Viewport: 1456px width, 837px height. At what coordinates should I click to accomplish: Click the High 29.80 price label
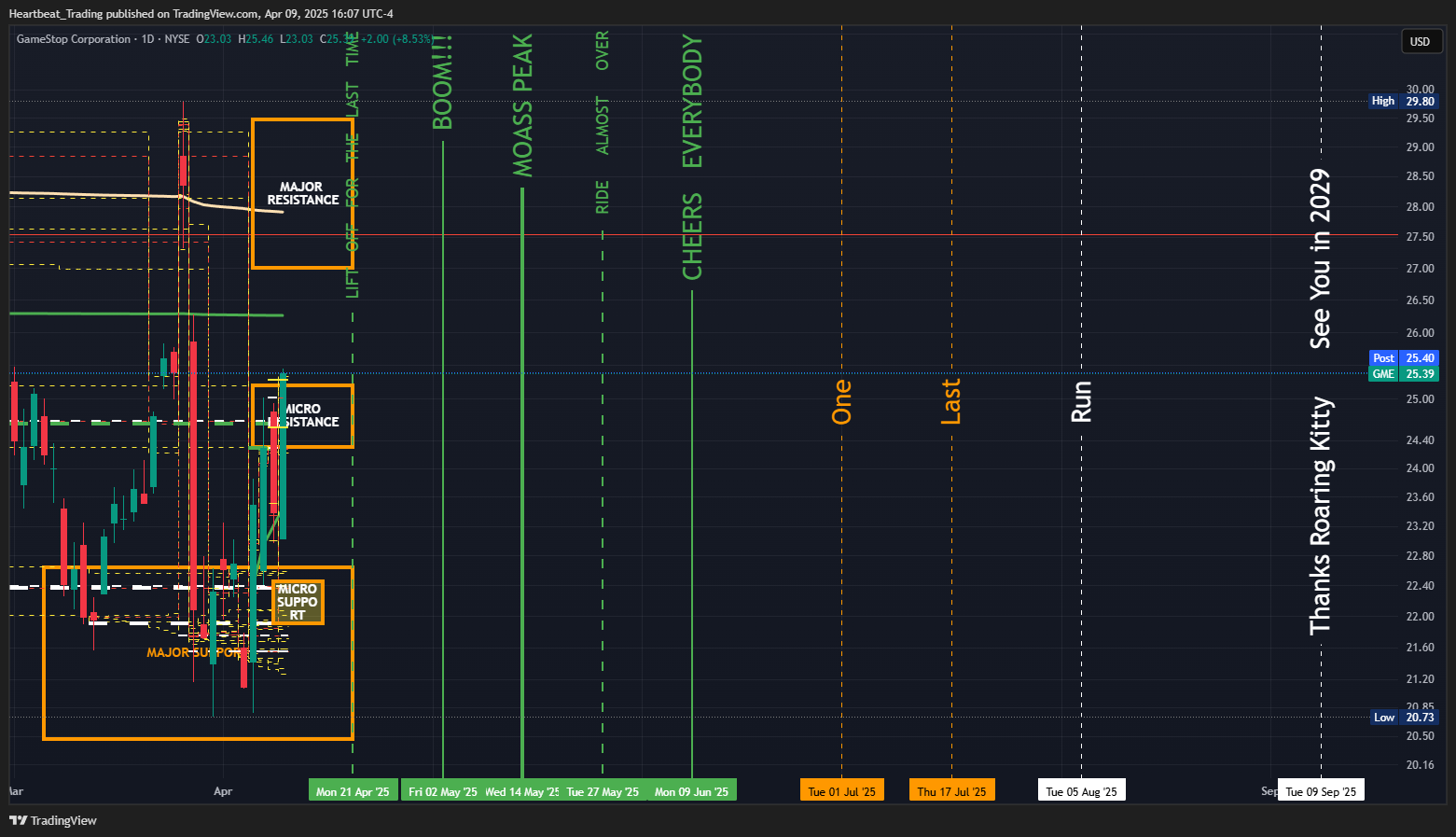click(x=1404, y=101)
